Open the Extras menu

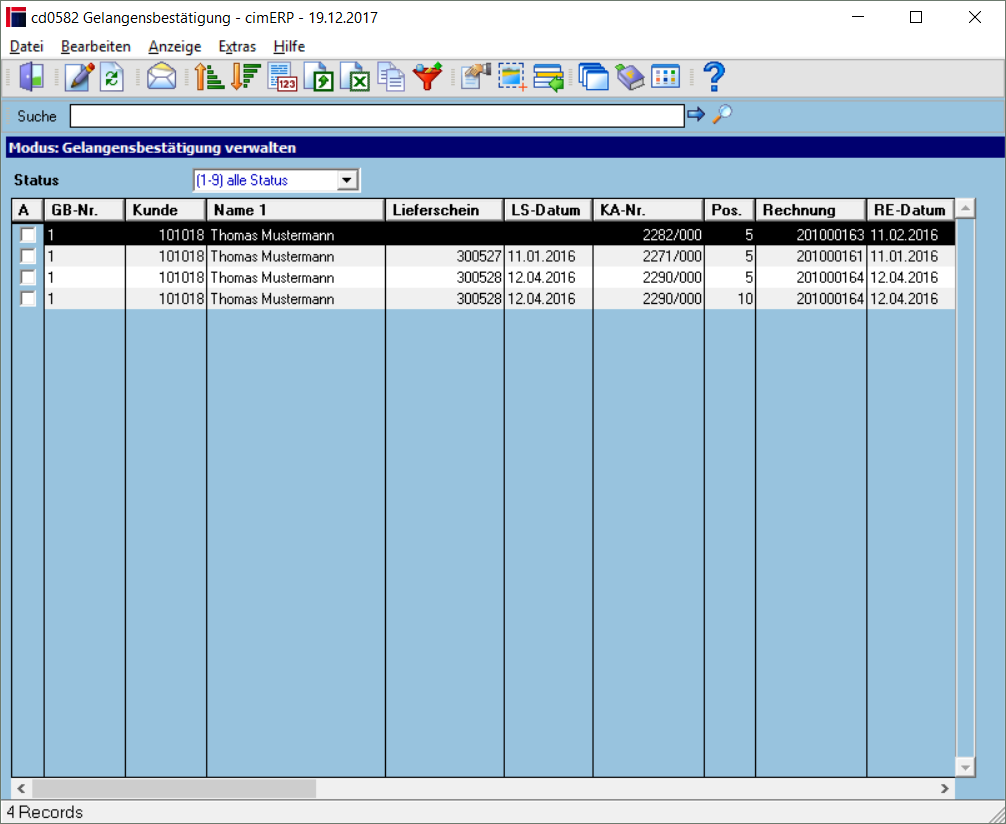[237, 46]
